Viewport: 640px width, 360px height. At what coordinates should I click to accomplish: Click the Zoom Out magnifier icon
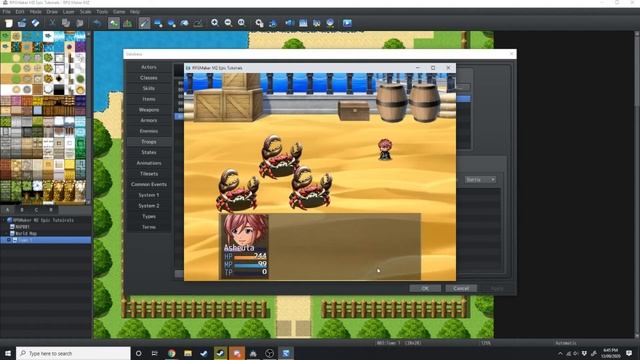pos(228,23)
